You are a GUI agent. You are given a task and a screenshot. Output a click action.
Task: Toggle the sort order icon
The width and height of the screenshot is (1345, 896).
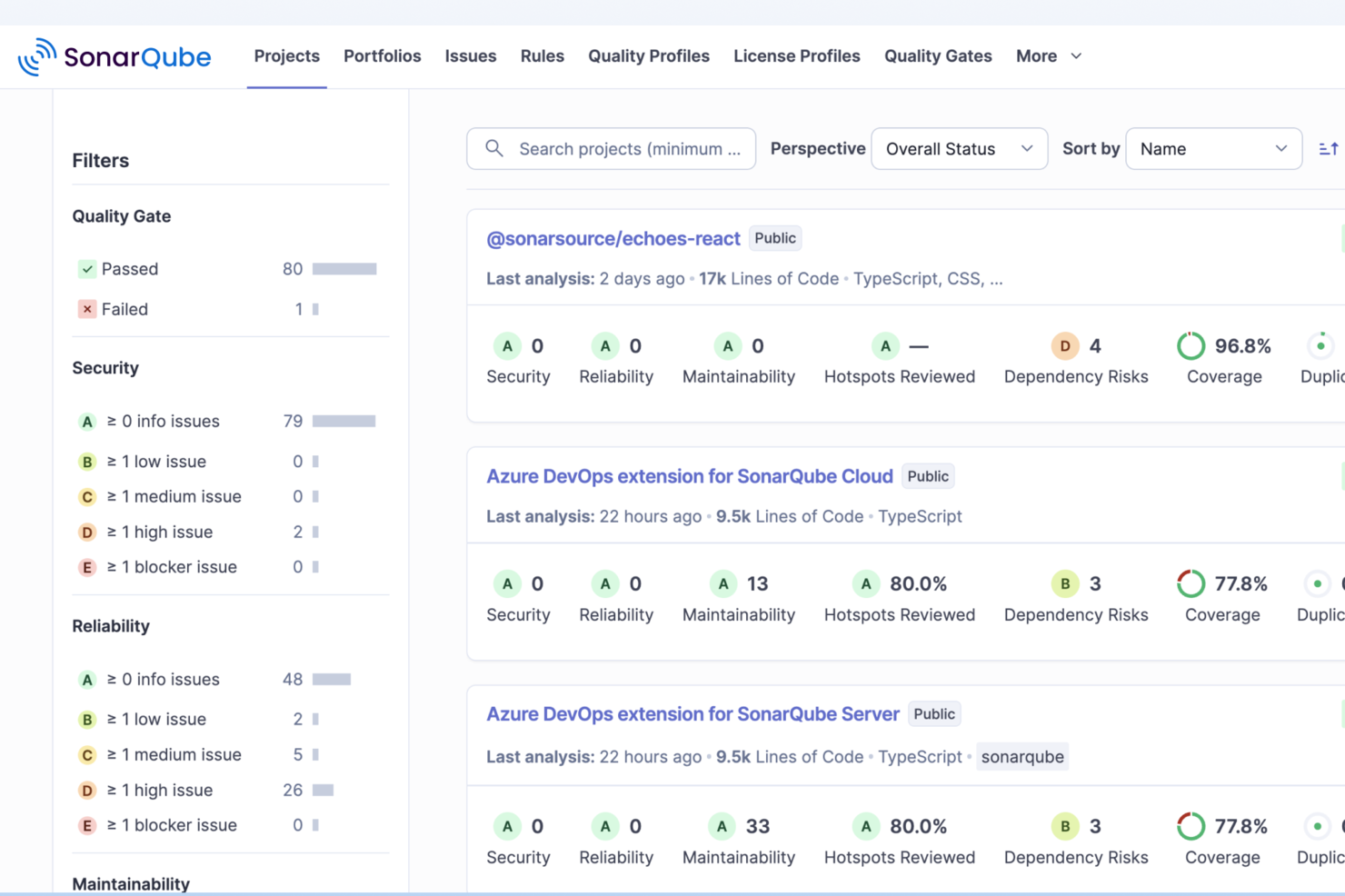(1329, 148)
